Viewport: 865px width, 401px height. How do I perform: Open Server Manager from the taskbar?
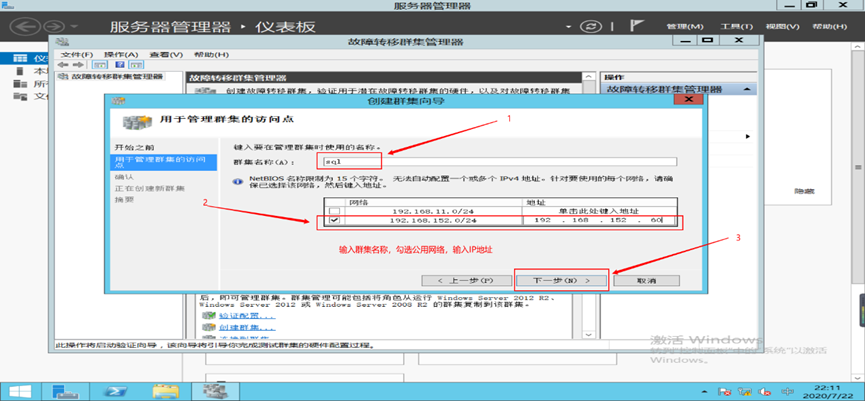click(65, 391)
